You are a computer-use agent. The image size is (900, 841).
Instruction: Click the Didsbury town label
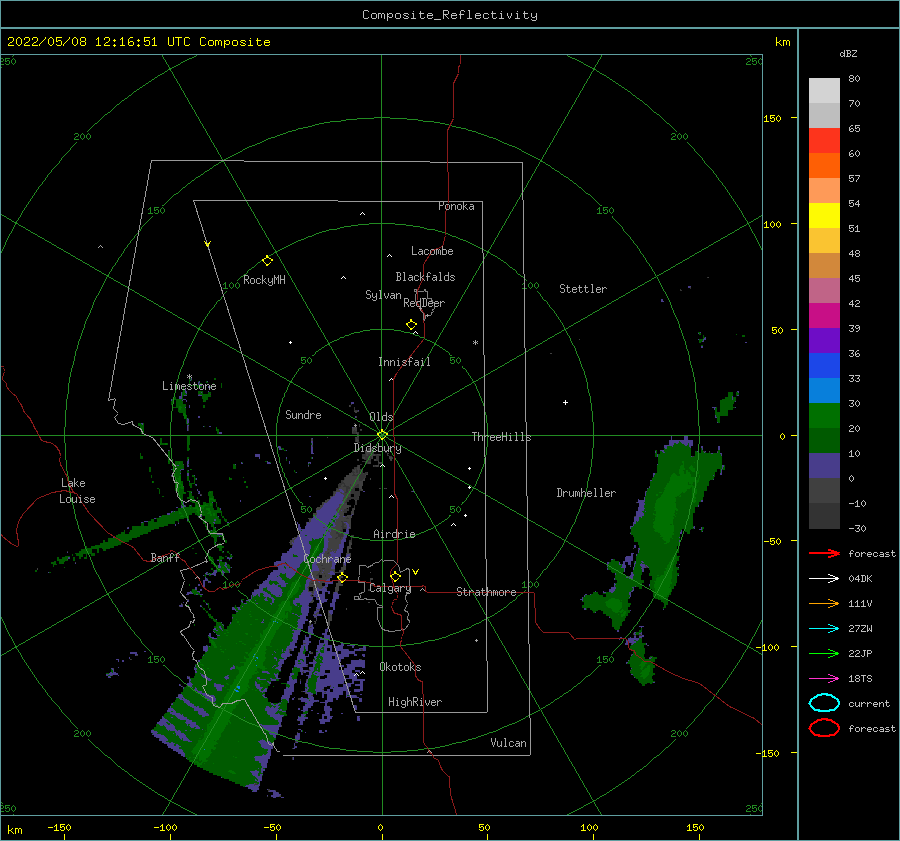coord(377,448)
